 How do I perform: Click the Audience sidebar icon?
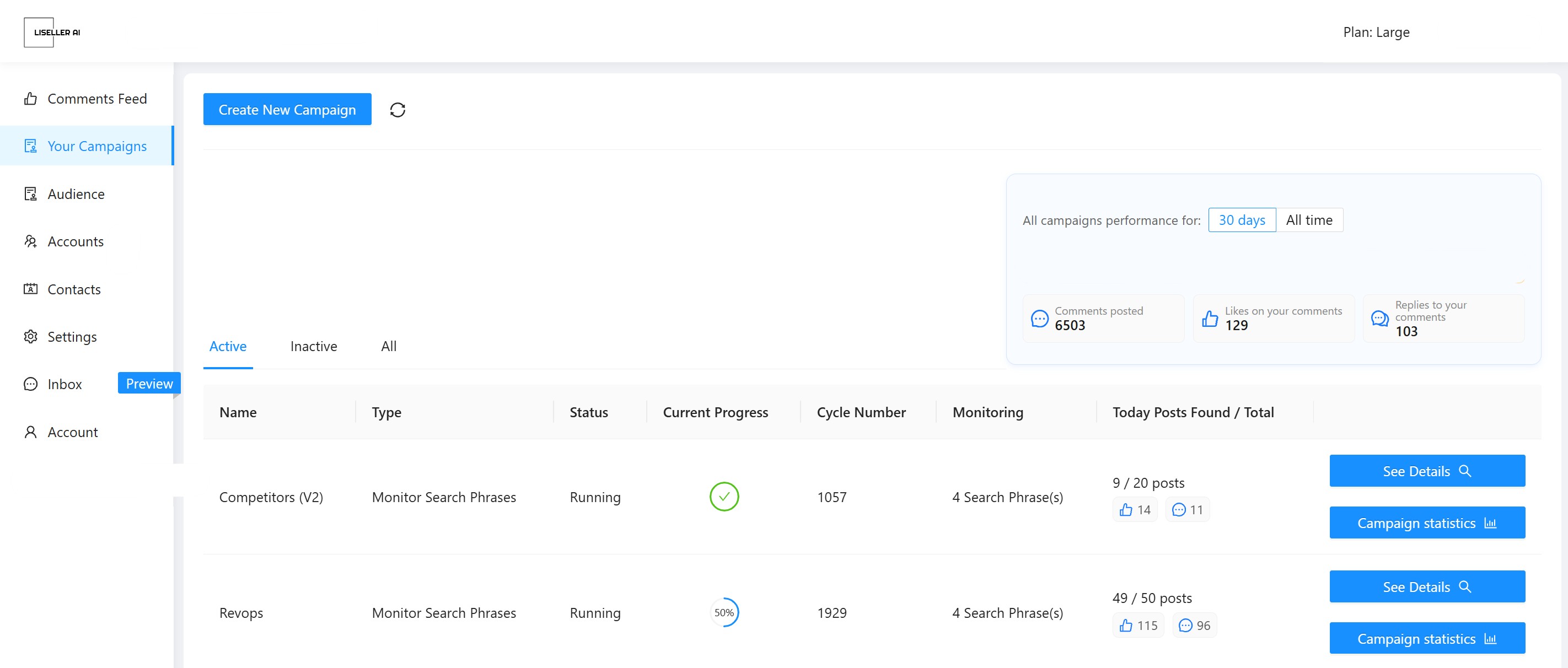tap(30, 194)
